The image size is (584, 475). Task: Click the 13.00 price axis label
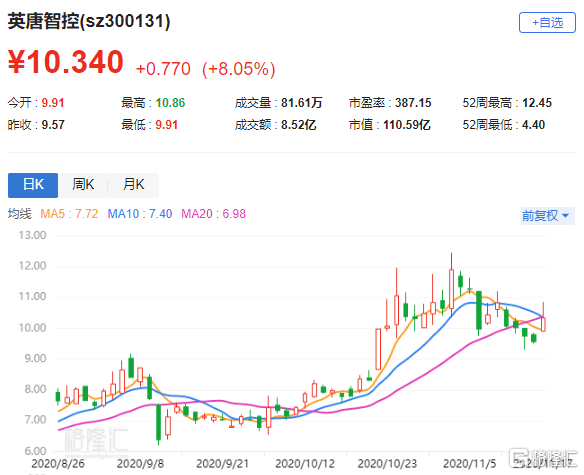[32, 235]
